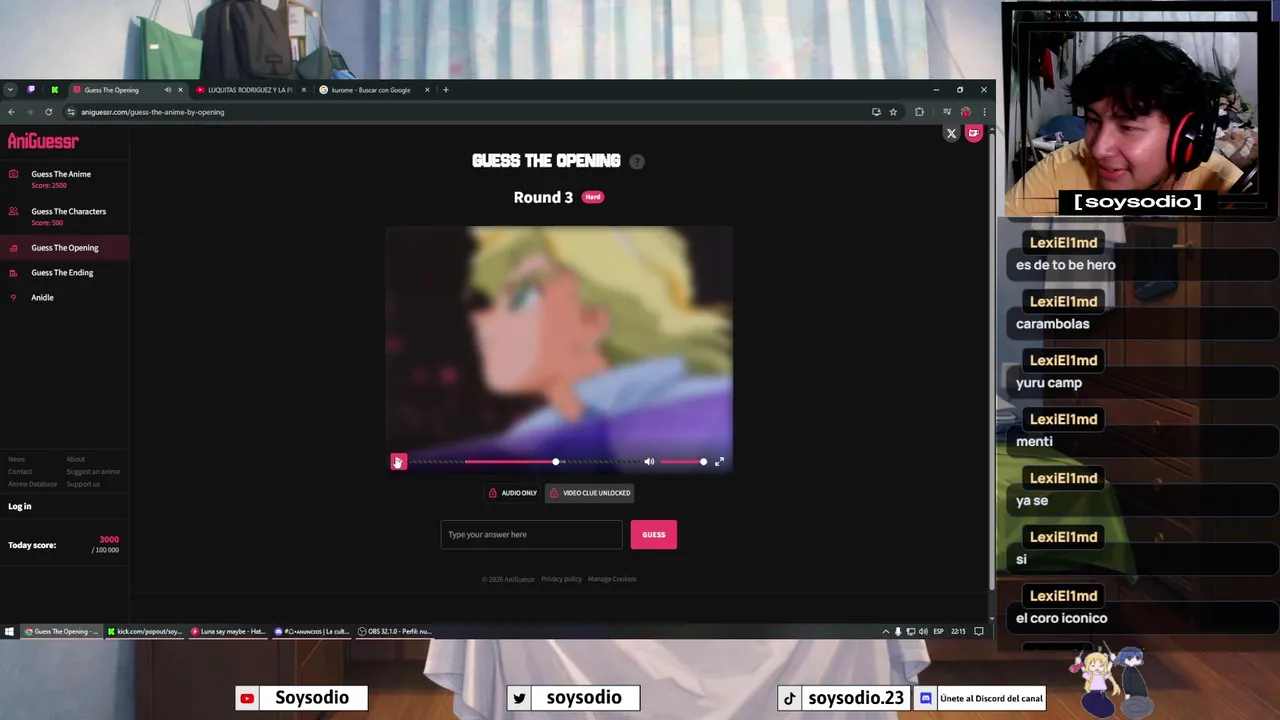Reload the AniGuessr page

pos(48,112)
